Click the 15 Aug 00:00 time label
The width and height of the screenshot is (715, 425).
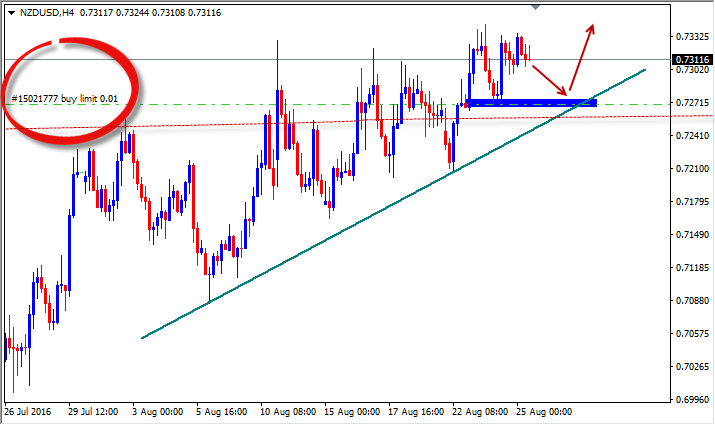click(352, 412)
